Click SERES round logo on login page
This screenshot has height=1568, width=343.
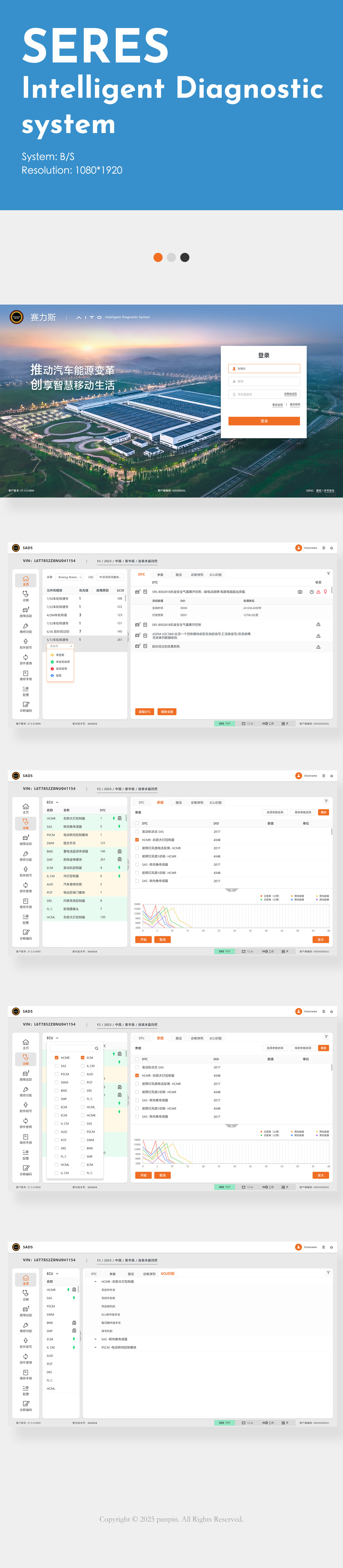click(x=16, y=317)
